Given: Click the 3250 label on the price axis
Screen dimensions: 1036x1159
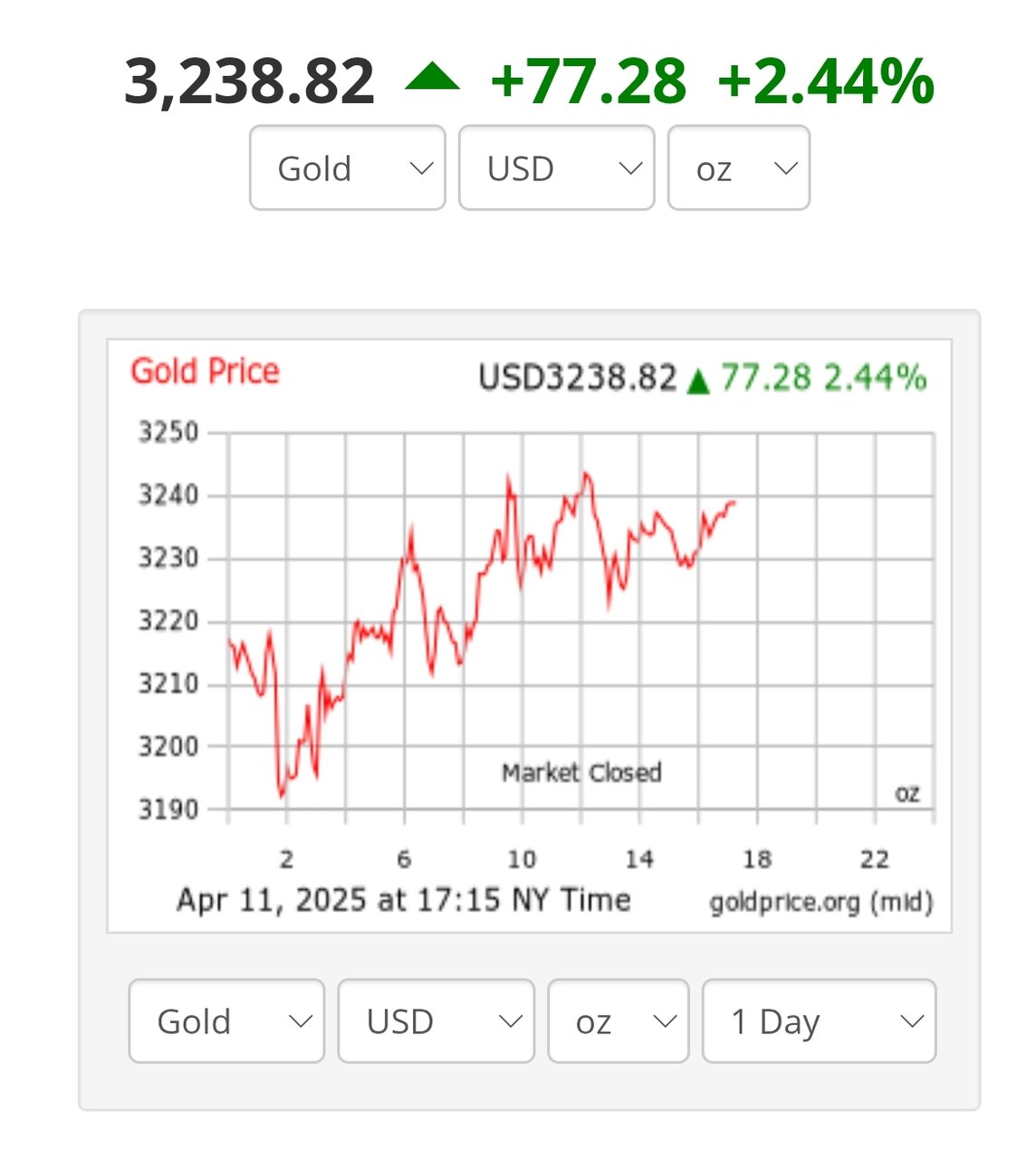Looking at the screenshot, I should 168,432.
